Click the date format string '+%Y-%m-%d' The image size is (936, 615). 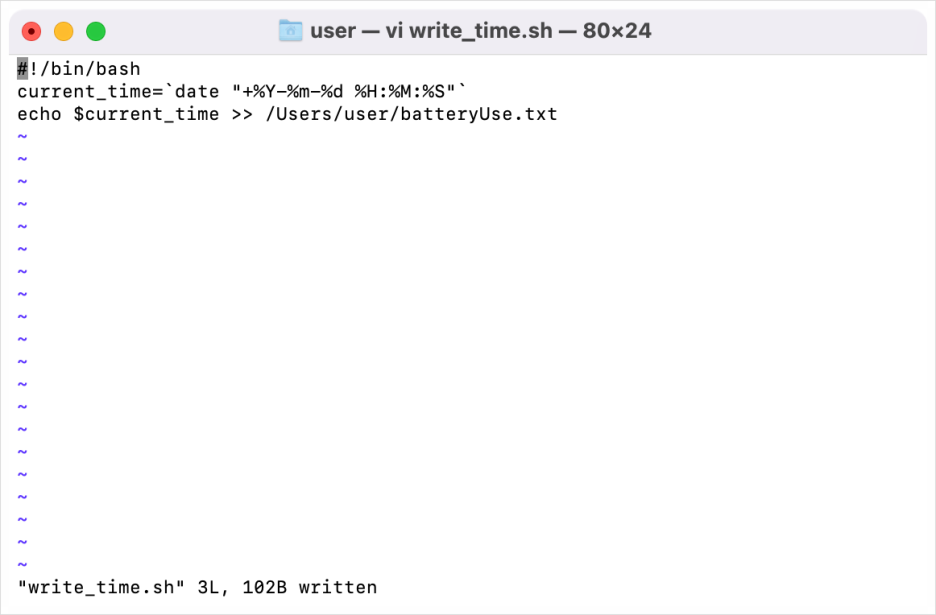click(x=292, y=91)
